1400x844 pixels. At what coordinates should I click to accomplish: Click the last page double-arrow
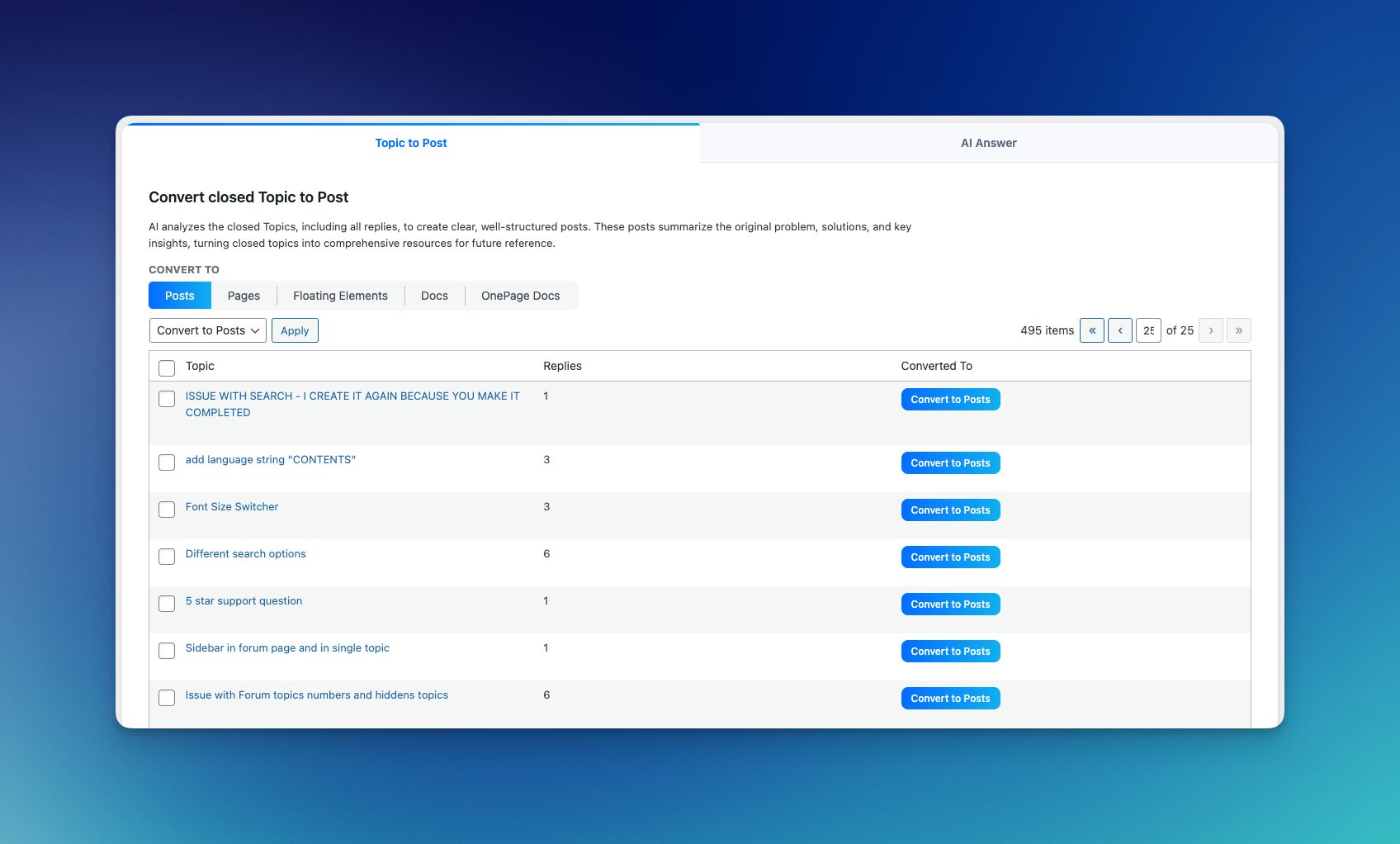coord(1238,330)
